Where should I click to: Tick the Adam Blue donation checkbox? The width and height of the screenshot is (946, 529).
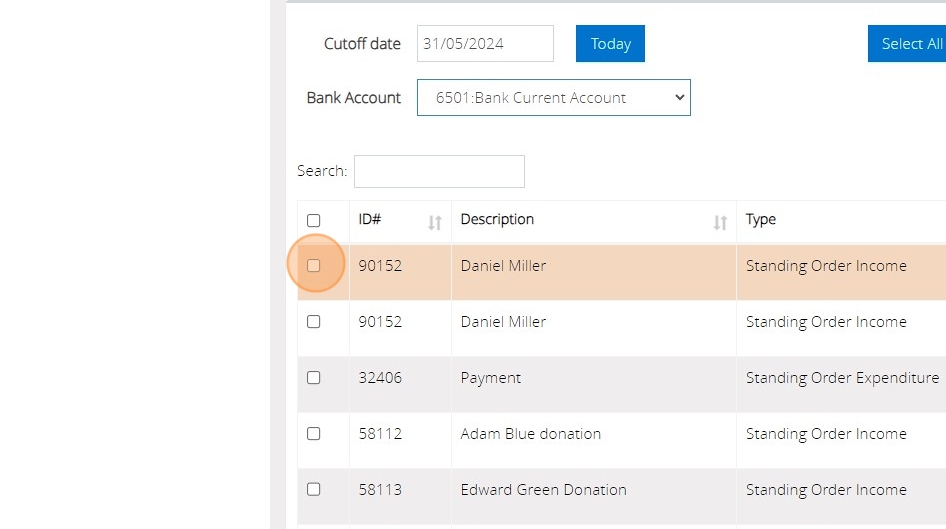point(314,434)
